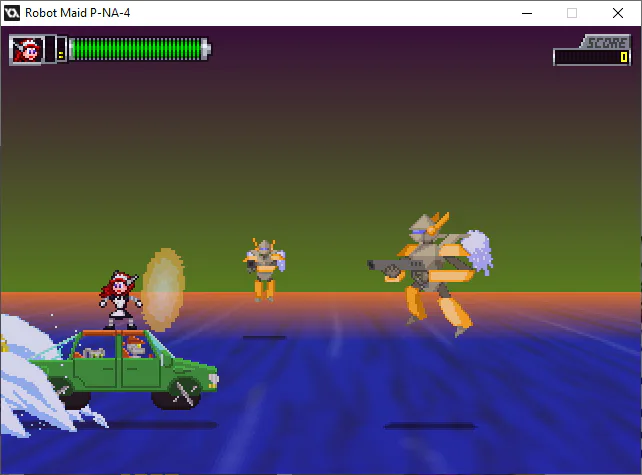Click the robot maid portrait icon

[x=27, y=50]
